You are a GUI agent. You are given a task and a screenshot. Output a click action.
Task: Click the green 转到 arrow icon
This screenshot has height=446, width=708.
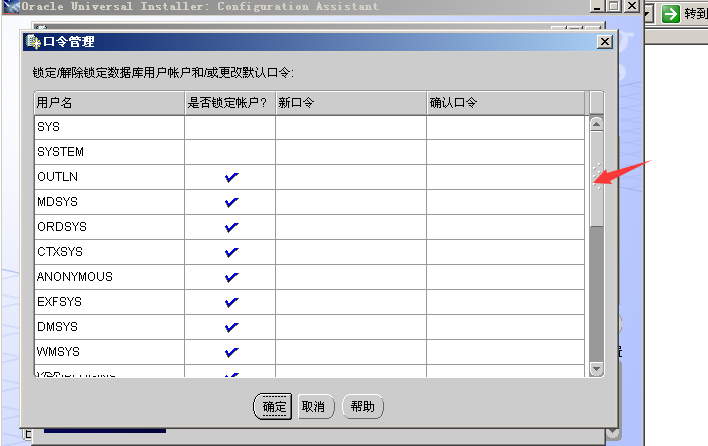(x=671, y=14)
